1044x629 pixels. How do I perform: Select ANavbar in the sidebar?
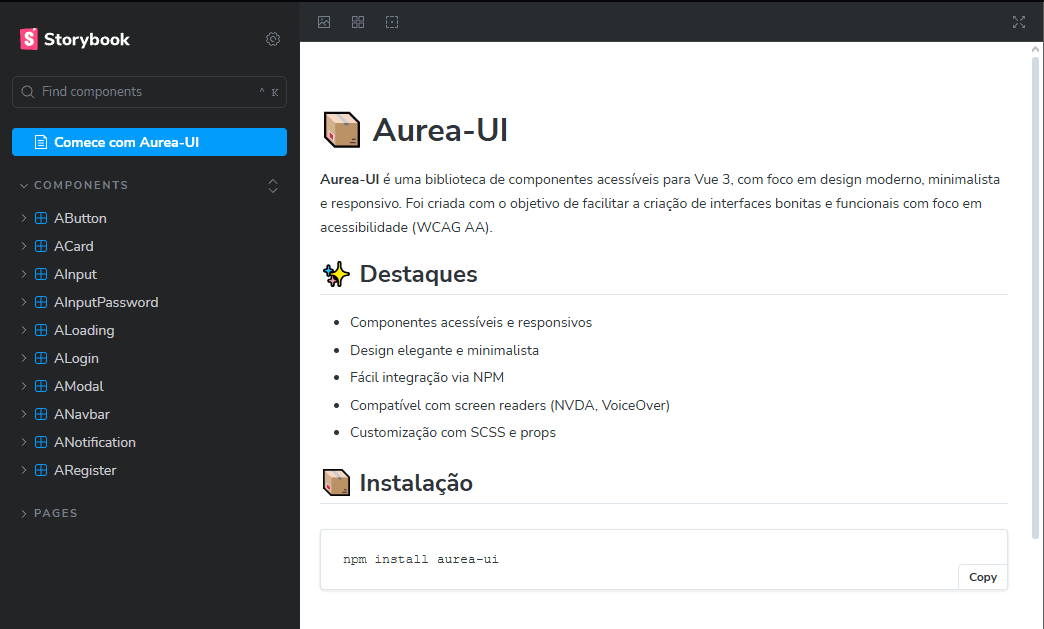coord(82,414)
